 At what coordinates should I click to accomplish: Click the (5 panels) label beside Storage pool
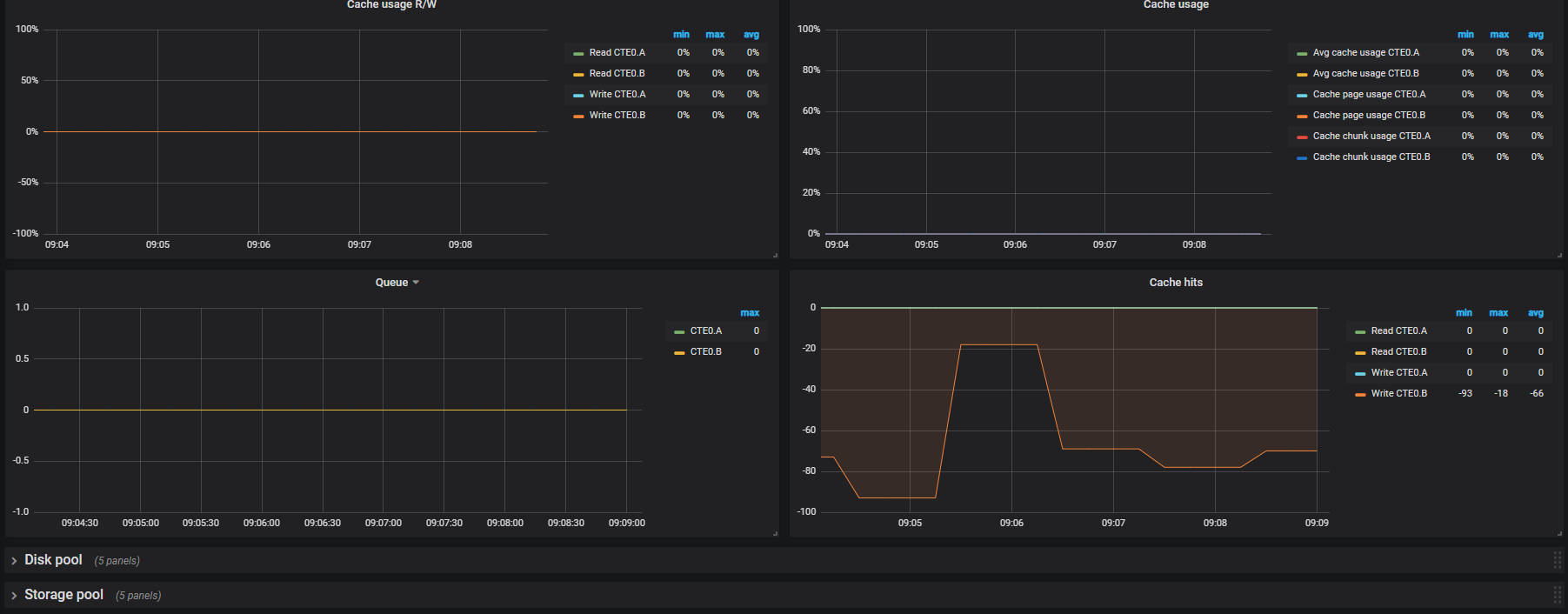click(138, 596)
